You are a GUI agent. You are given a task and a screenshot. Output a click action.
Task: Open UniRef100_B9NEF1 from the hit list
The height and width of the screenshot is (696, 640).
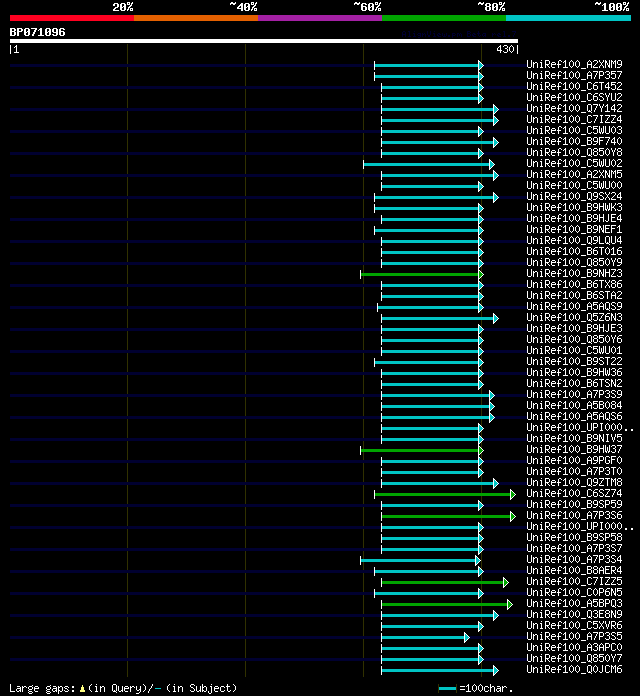tap(574, 229)
